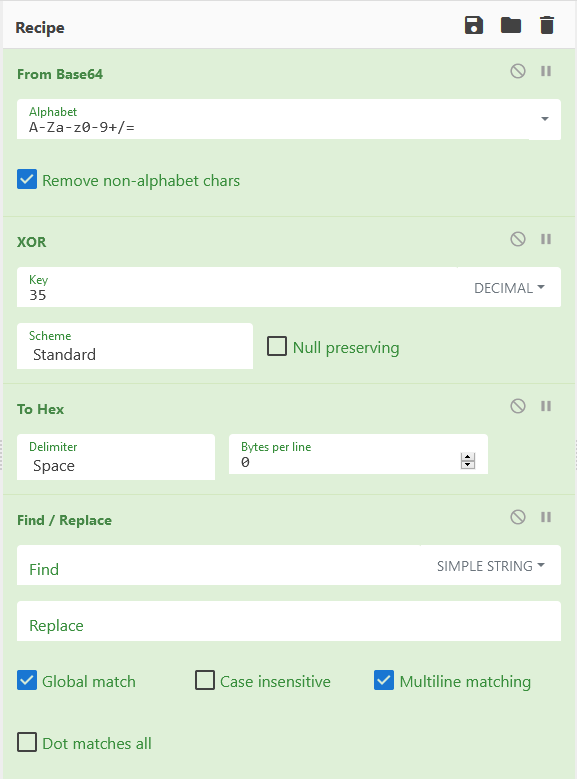577x779 pixels.
Task: Change the XOR key format from DECIMAL
Action: point(509,288)
